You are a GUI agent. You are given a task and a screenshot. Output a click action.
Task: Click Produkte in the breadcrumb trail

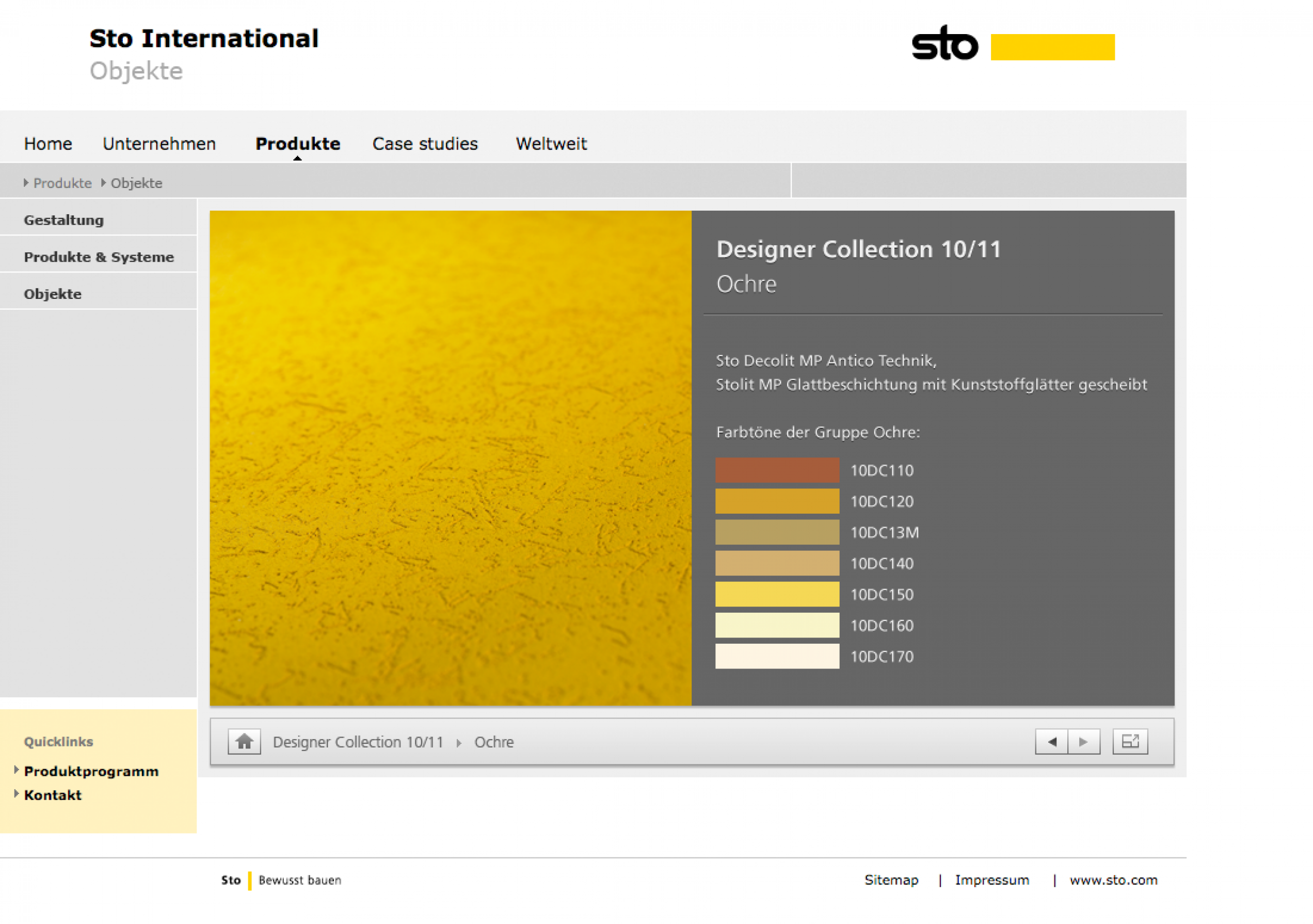pyautogui.click(x=62, y=183)
